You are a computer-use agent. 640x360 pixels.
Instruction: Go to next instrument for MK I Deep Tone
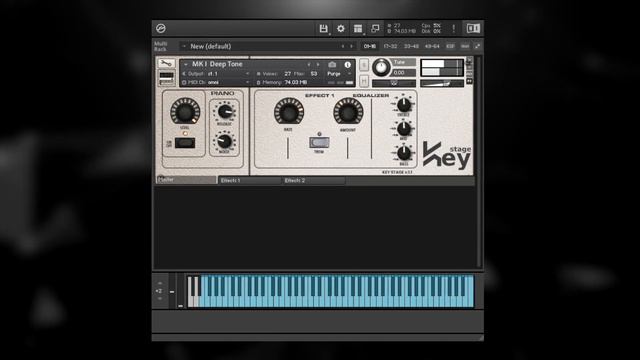(318, 64)
